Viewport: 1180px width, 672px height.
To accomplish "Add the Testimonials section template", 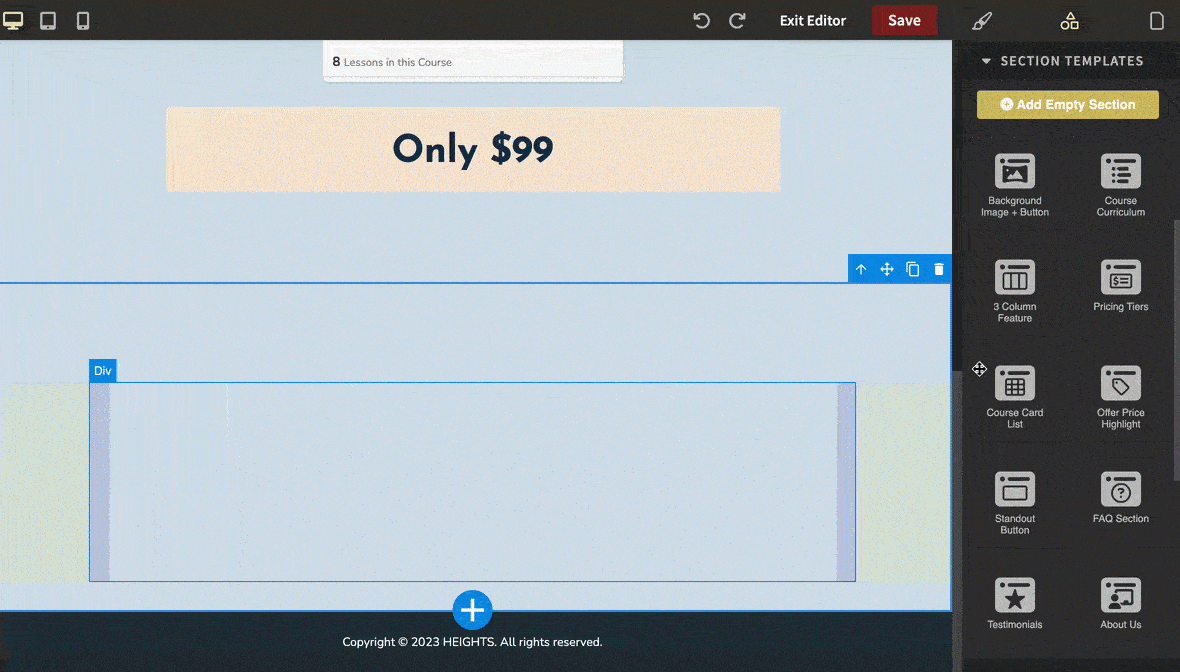I will click(1014, 604).
